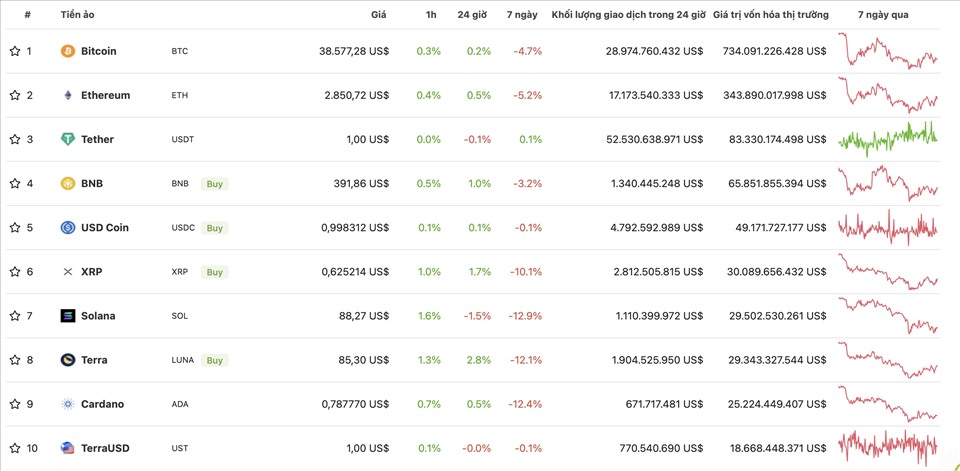Buy XRP using the Buy button

(214, 272)
